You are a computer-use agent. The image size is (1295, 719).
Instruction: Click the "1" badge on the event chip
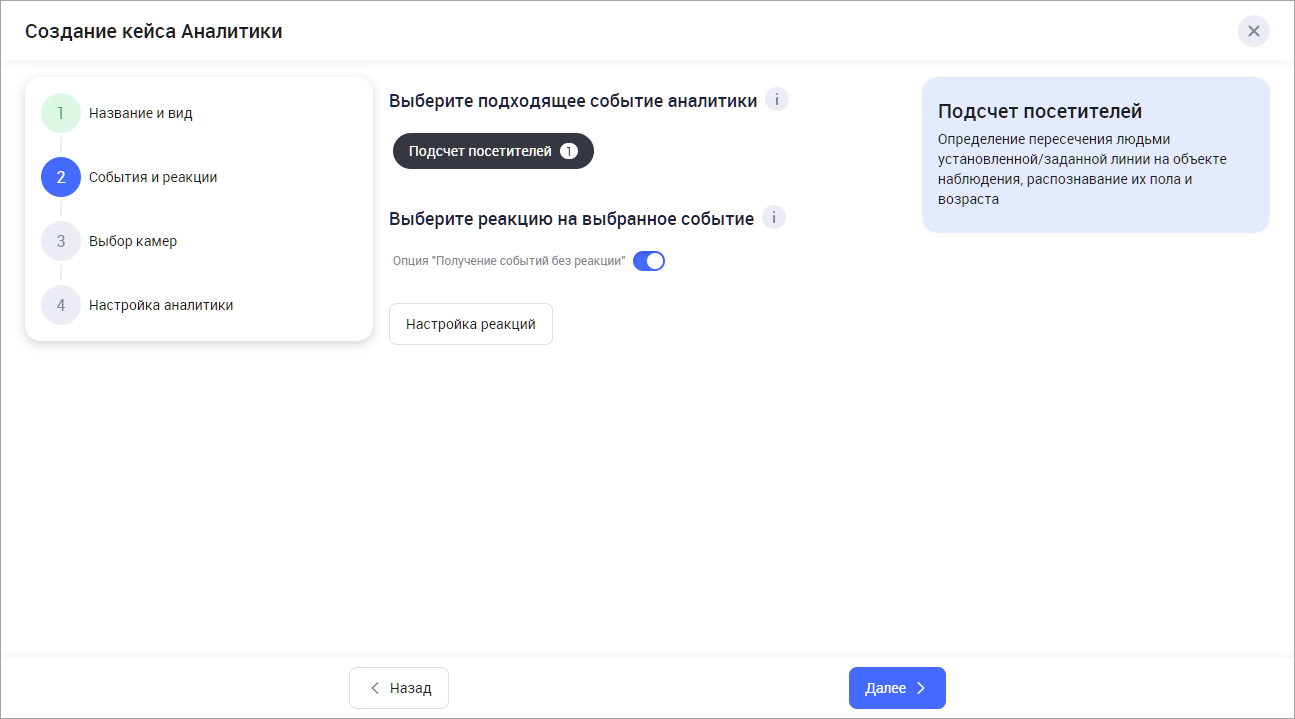click(x=568, y=151)
